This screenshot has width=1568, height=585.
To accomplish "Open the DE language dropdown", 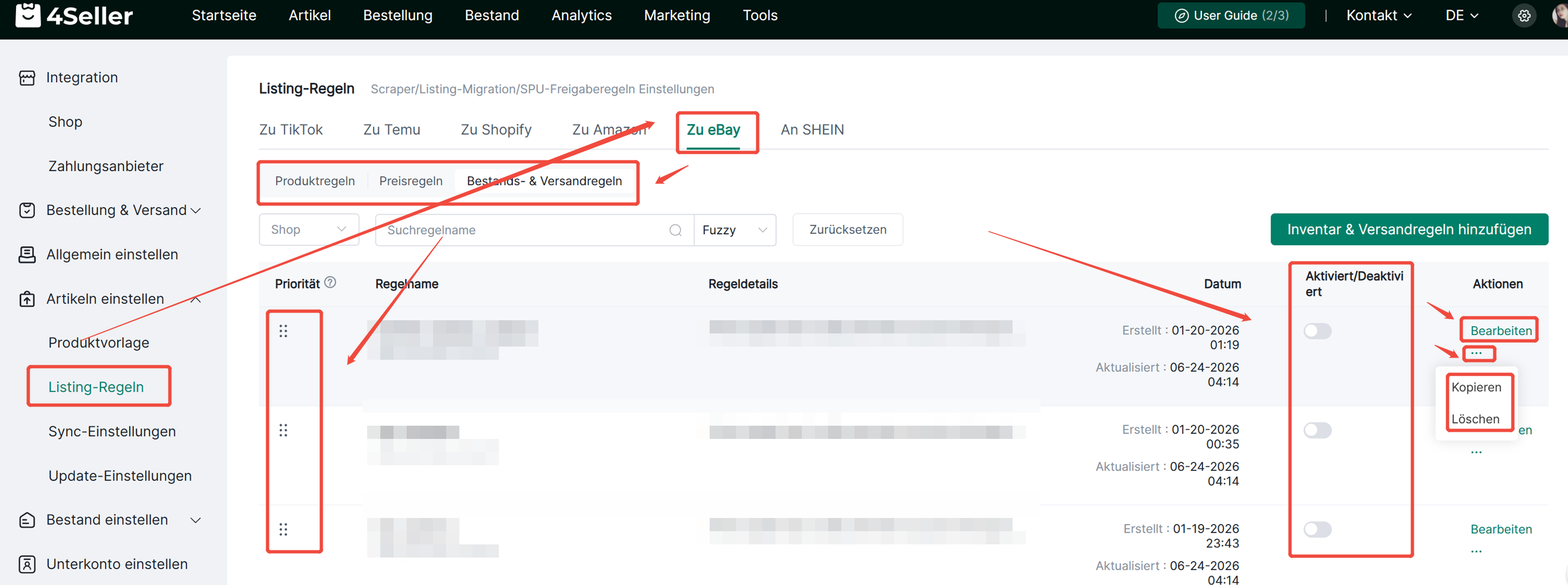I will click(1462, 16).
